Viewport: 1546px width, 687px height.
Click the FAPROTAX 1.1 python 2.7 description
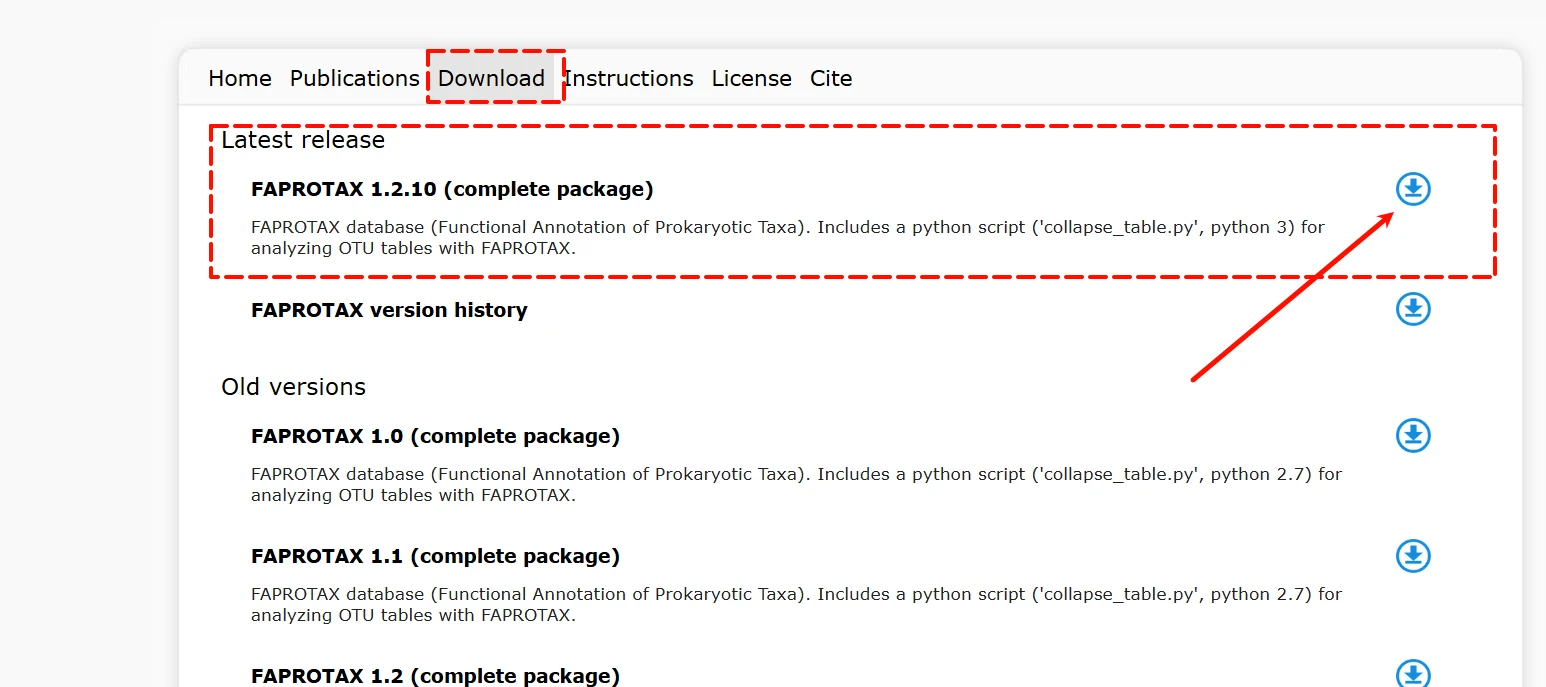coord(797,604)
